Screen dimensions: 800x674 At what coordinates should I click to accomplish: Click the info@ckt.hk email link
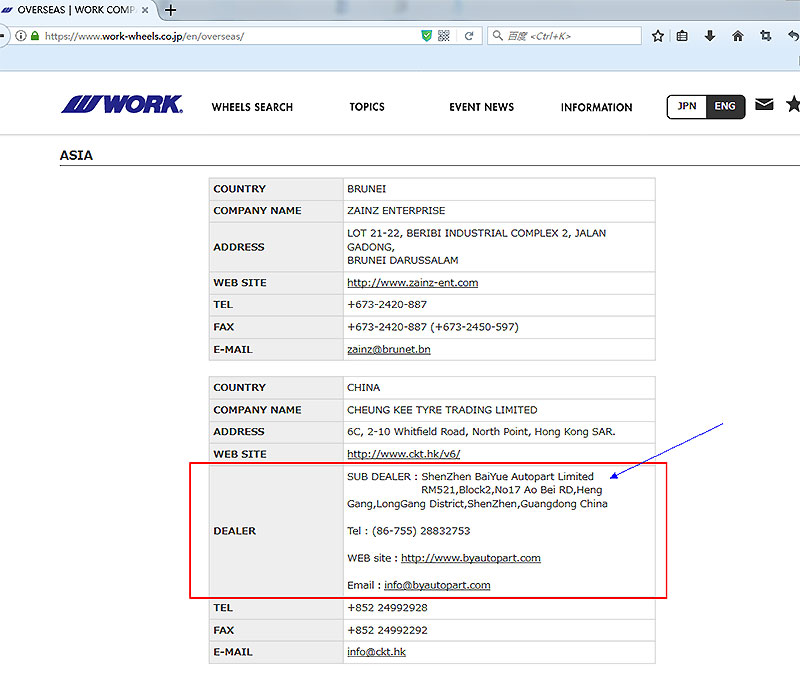pyautogui.click(x=376, y=652)
